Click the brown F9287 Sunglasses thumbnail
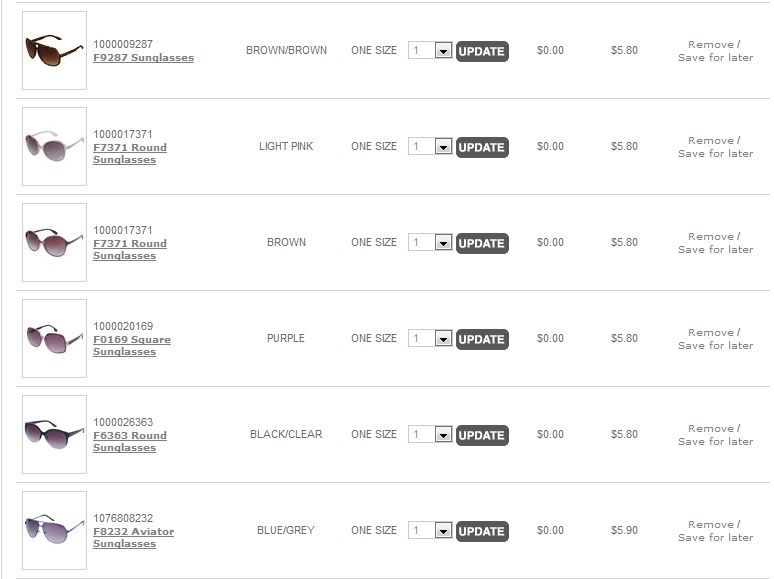 (54, 50)
